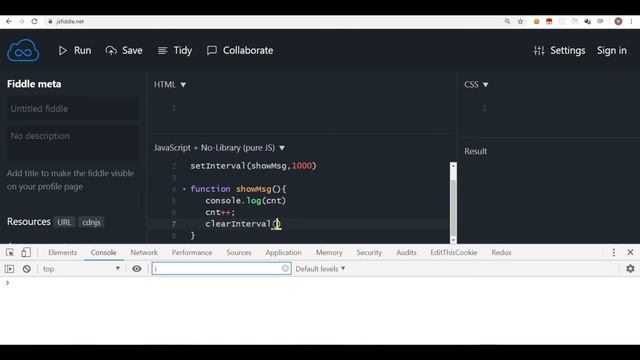Switch to the Security tab
Image resolution: width=640 pixels, height=360 pixels.
click(x=369, y=252)
